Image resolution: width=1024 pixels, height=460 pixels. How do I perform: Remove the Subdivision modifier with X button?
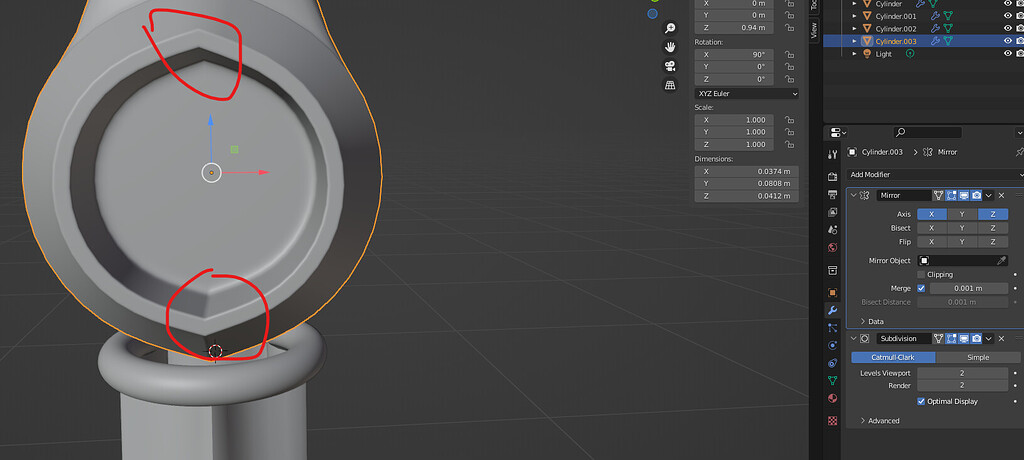(x=1001, y=338)
